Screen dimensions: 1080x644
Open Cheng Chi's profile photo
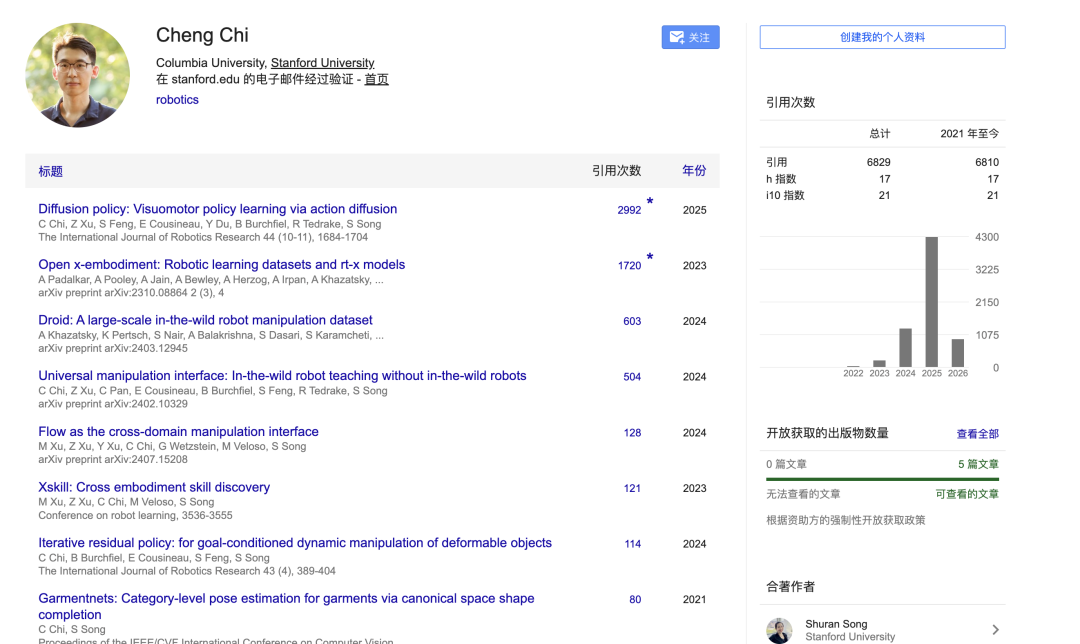[77, 75]
